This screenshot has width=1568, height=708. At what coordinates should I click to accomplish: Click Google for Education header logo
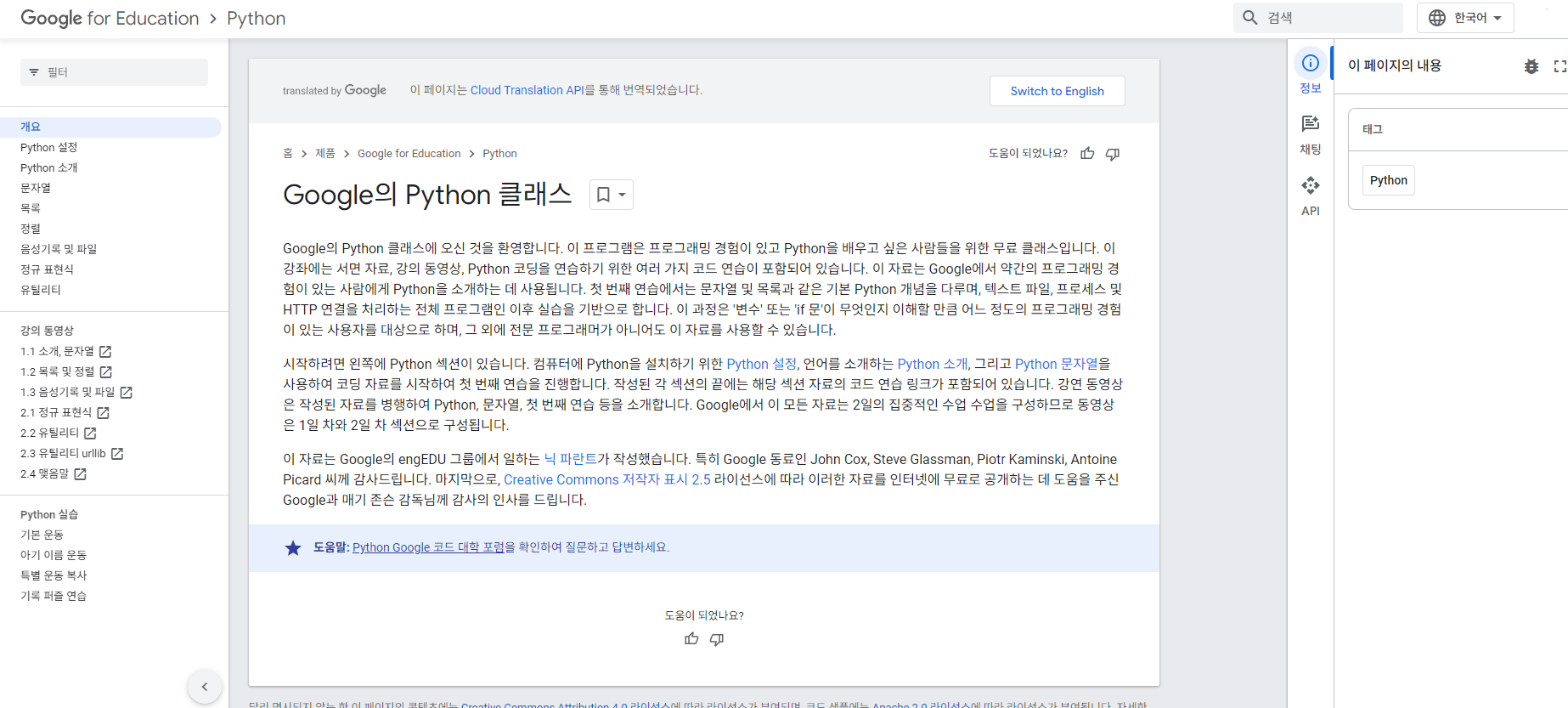(x=110, y=18)
